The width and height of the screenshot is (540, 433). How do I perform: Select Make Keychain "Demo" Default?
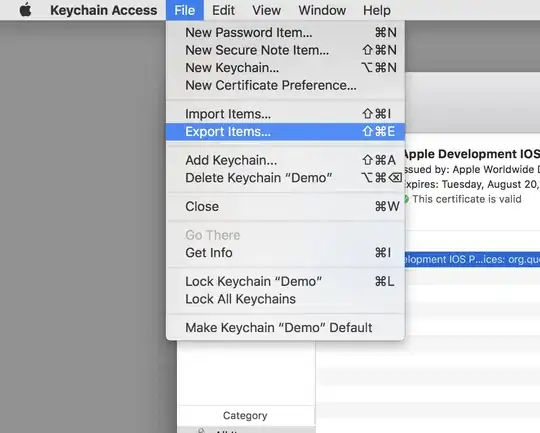[x=285, y=328]
